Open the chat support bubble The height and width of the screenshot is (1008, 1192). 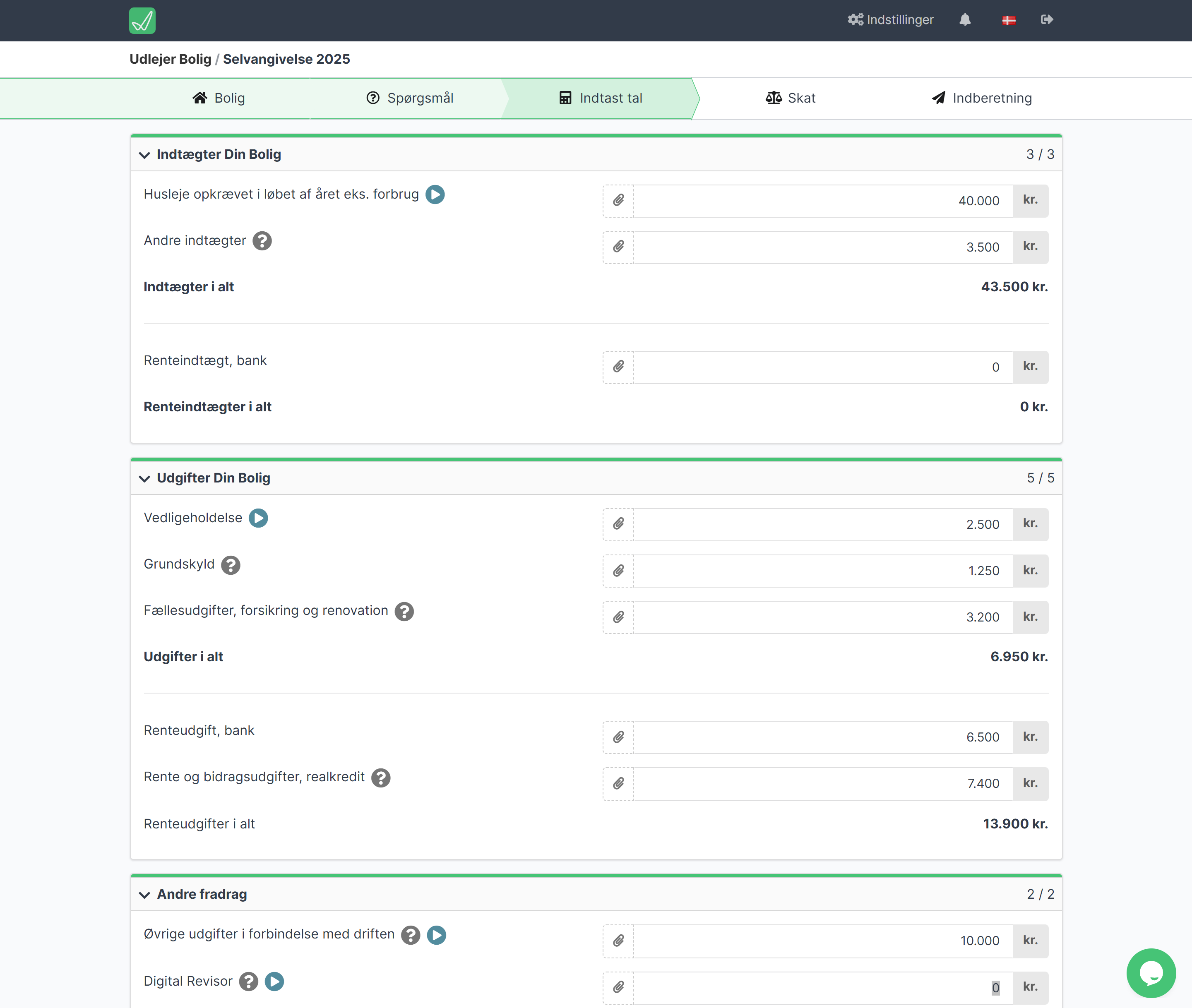1150,972
